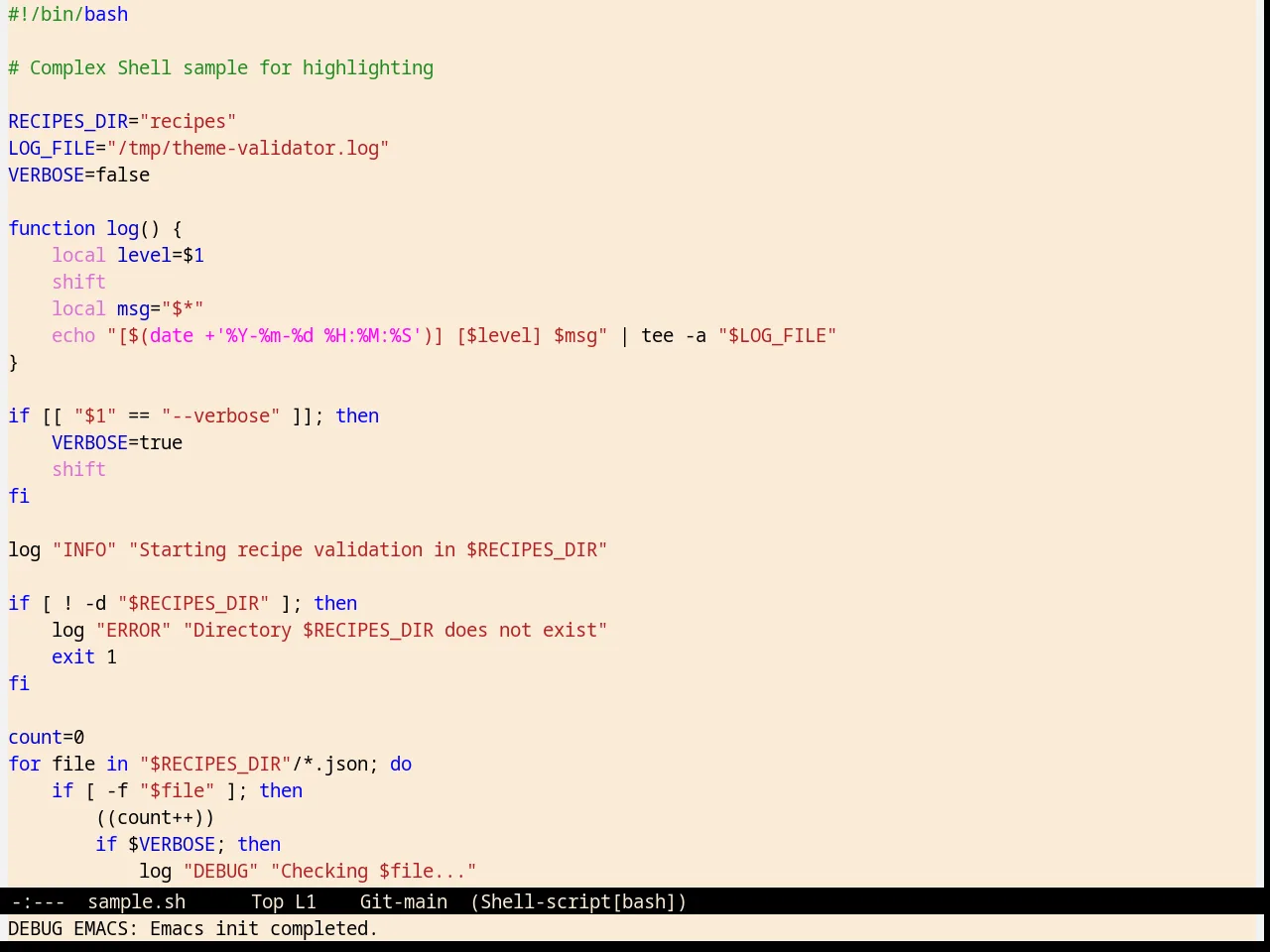Click '$VERBOSE' in the if condition

172,845
